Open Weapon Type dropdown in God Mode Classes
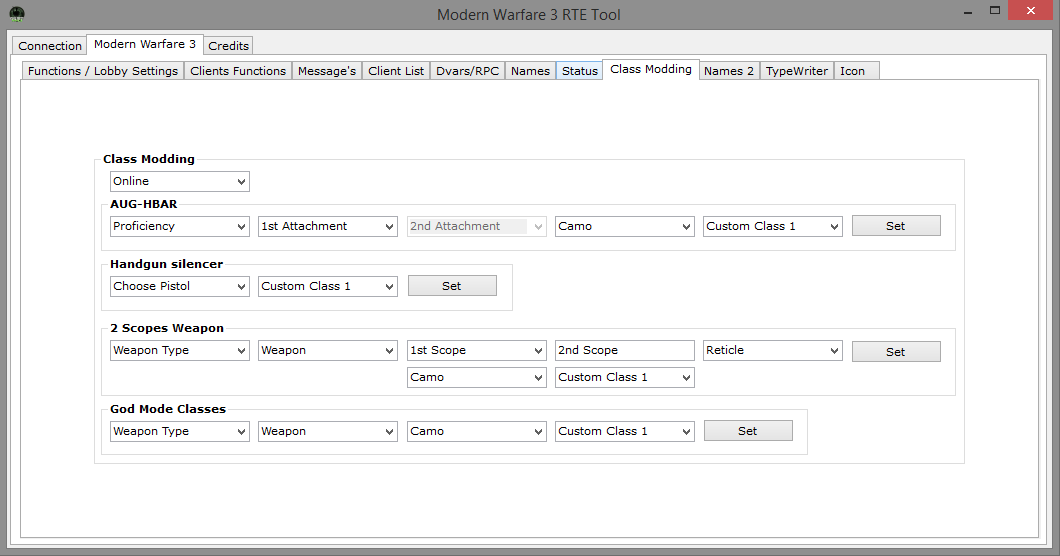The width and height of the screenshot is (1060, 556). [x=179, y=431]
